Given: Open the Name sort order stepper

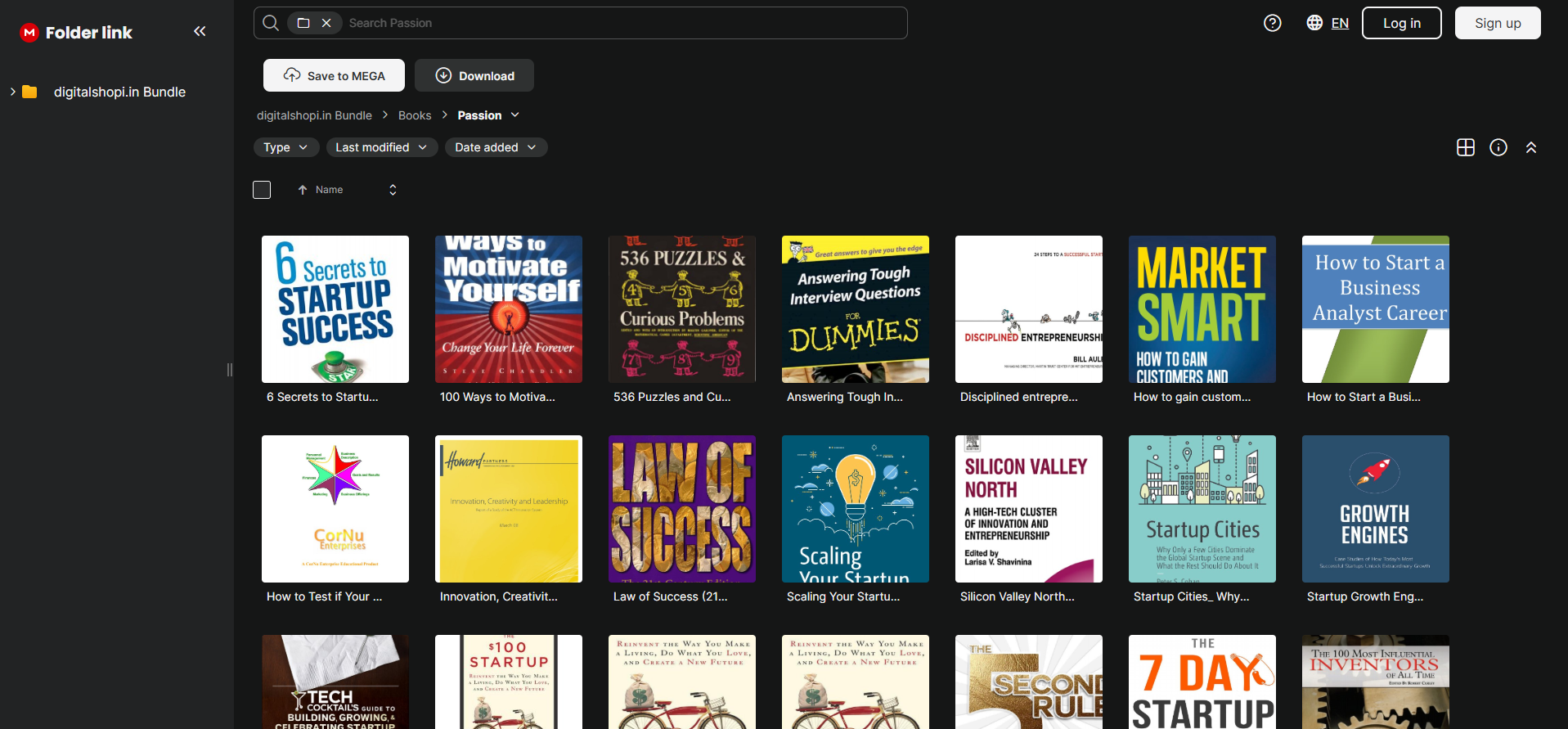Looking at the screenshot, I should pyautogui.click(x=393, y=190).
